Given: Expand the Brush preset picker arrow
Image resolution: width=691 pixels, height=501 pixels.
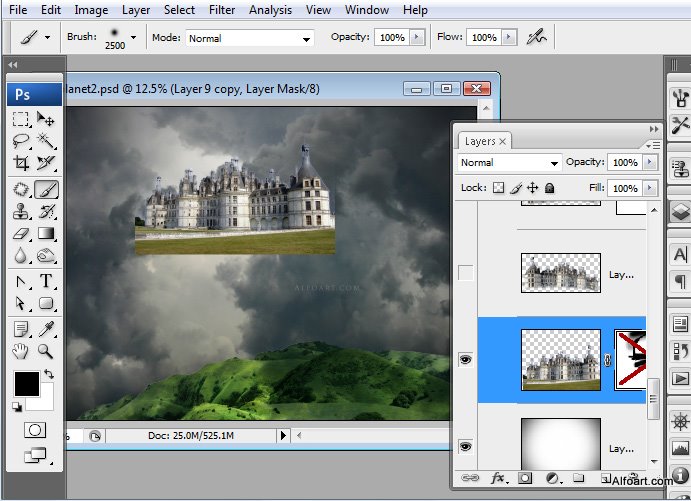Looking at the screenshot, I should pos(133,38).
